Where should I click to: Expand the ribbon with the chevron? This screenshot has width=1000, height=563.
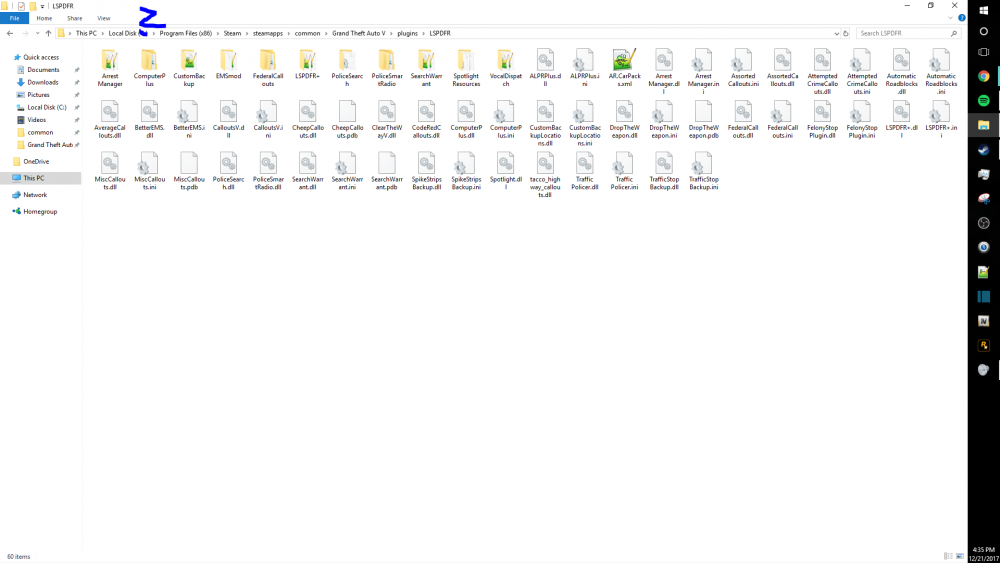[x=950, y=18]
